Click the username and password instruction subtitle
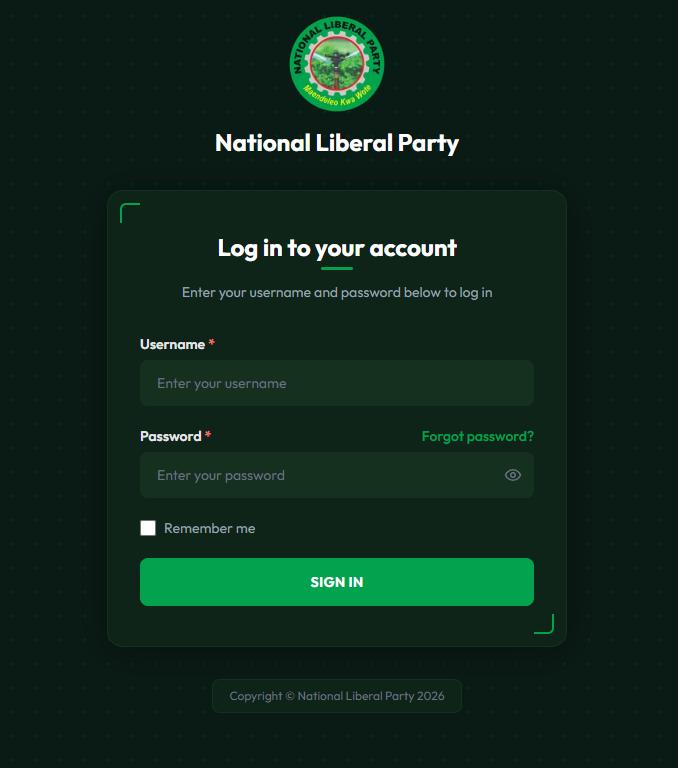This screenshot has width=678, height=768. pyautogui.click(x=337, y=293)
